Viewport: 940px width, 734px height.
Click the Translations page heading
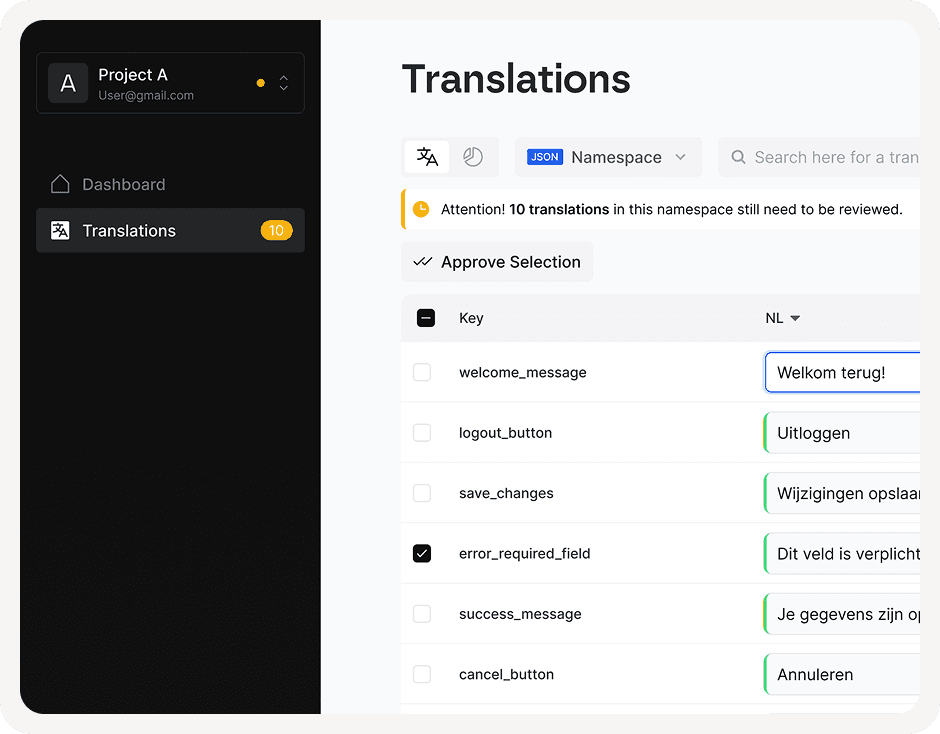tap(516, 79)
